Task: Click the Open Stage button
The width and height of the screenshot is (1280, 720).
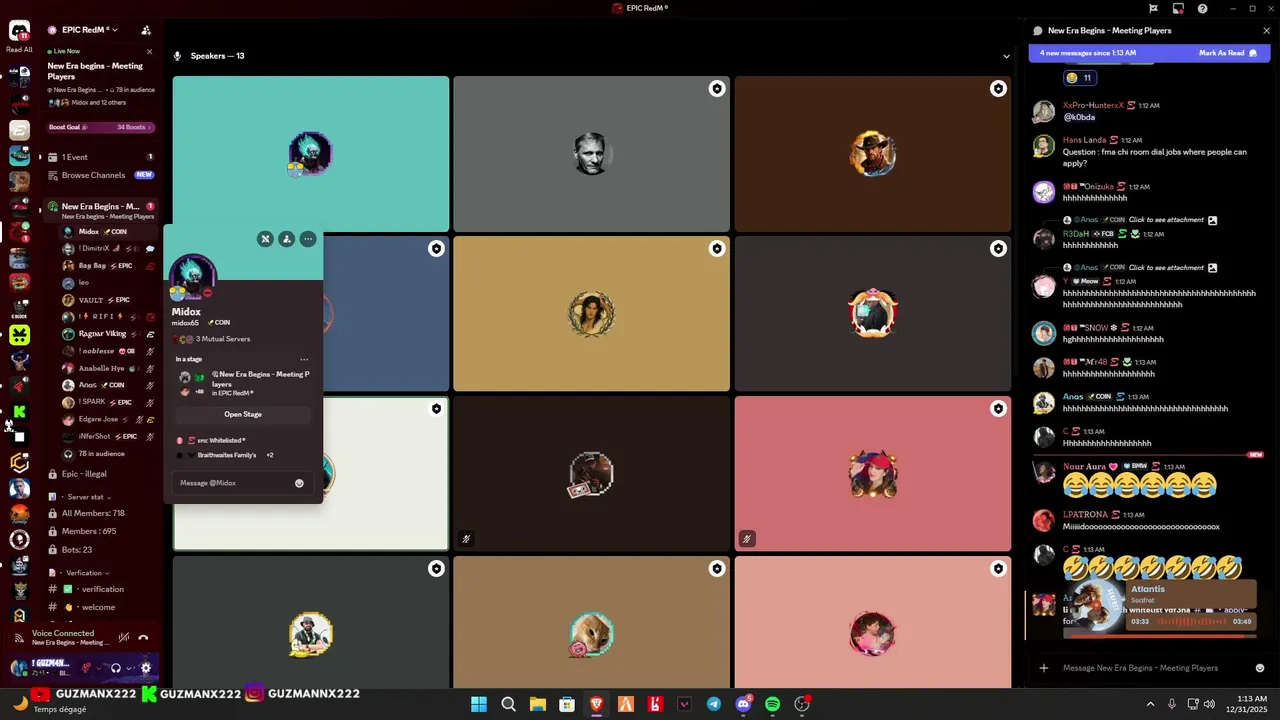Action: [x=243, y=414]
